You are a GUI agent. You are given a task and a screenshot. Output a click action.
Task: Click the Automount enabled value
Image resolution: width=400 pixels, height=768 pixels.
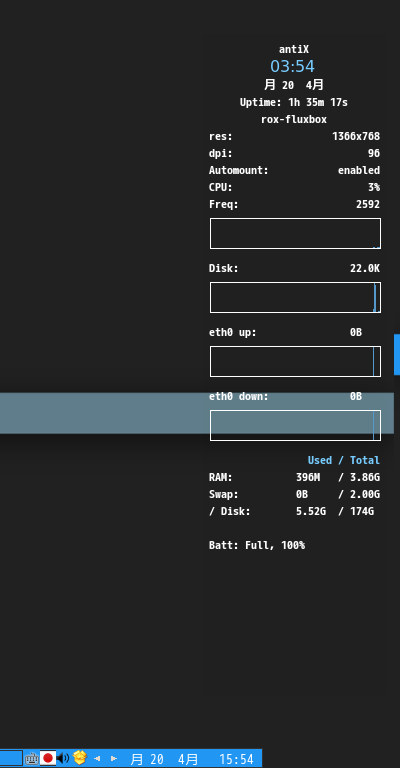tap(359, 170)
